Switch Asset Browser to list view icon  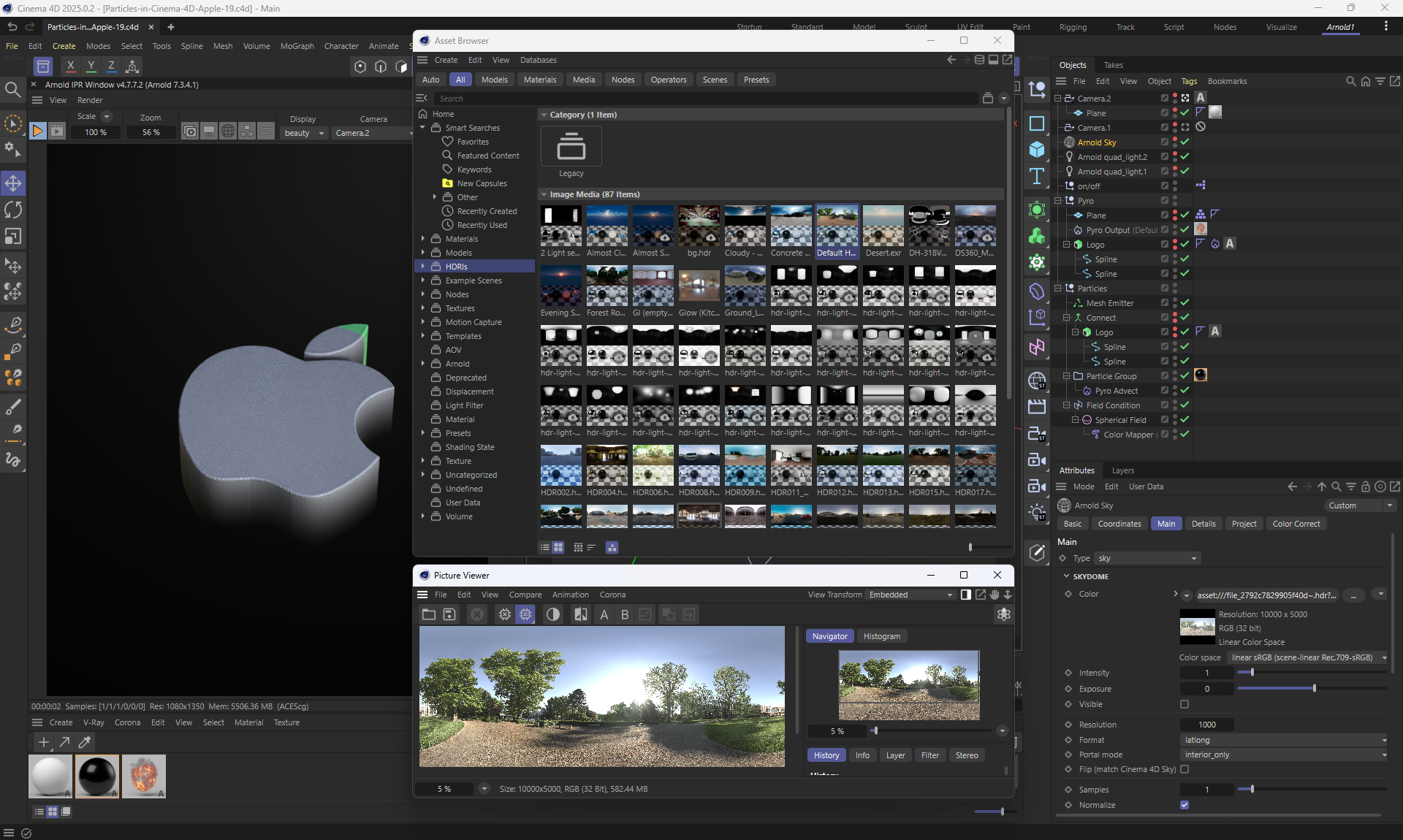coord(544,547)
